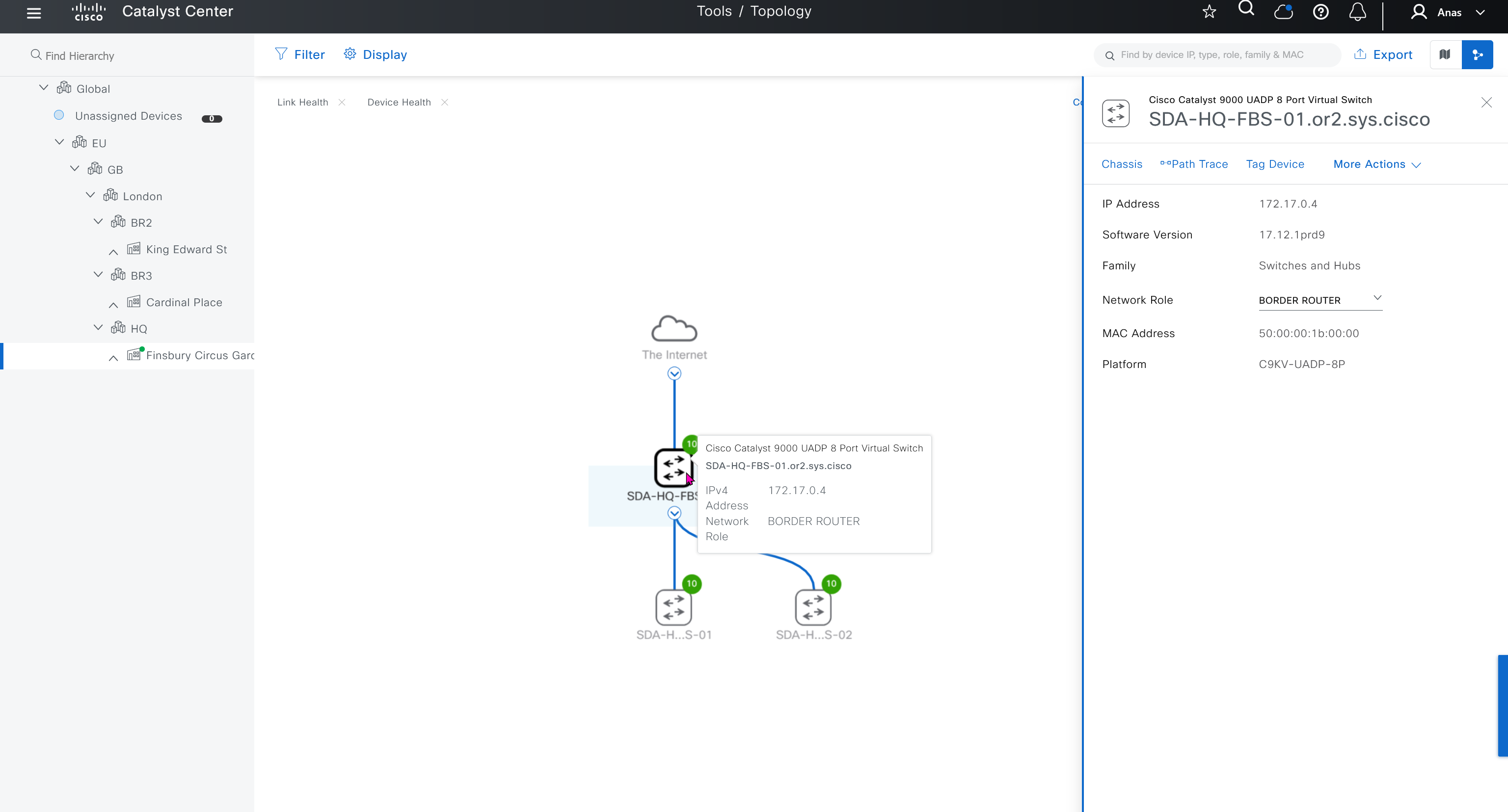Open the hamburger navigation menu
This screenshot has width=1508, height=812.
pyautogui.click(x=34, y=12)
